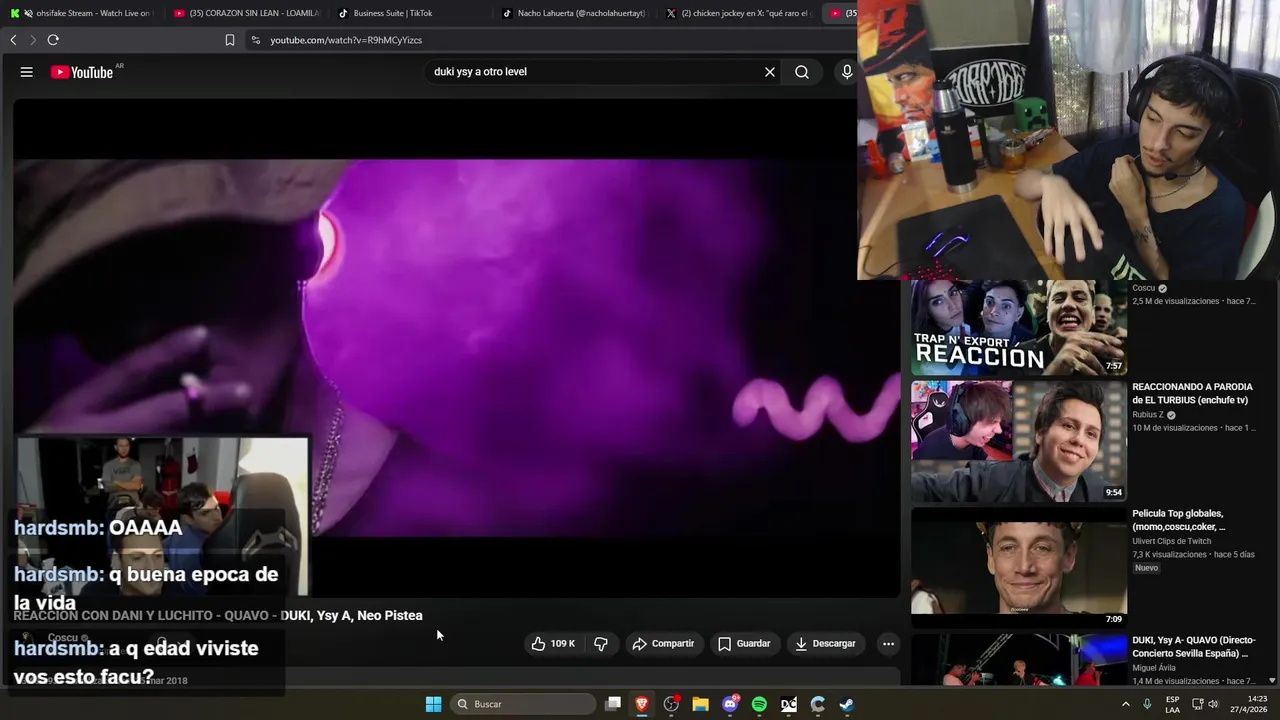Screen dimensions: 1280x720
Task: Bookmark this page via bookmark icon
Action: click(x=230, y=40)
